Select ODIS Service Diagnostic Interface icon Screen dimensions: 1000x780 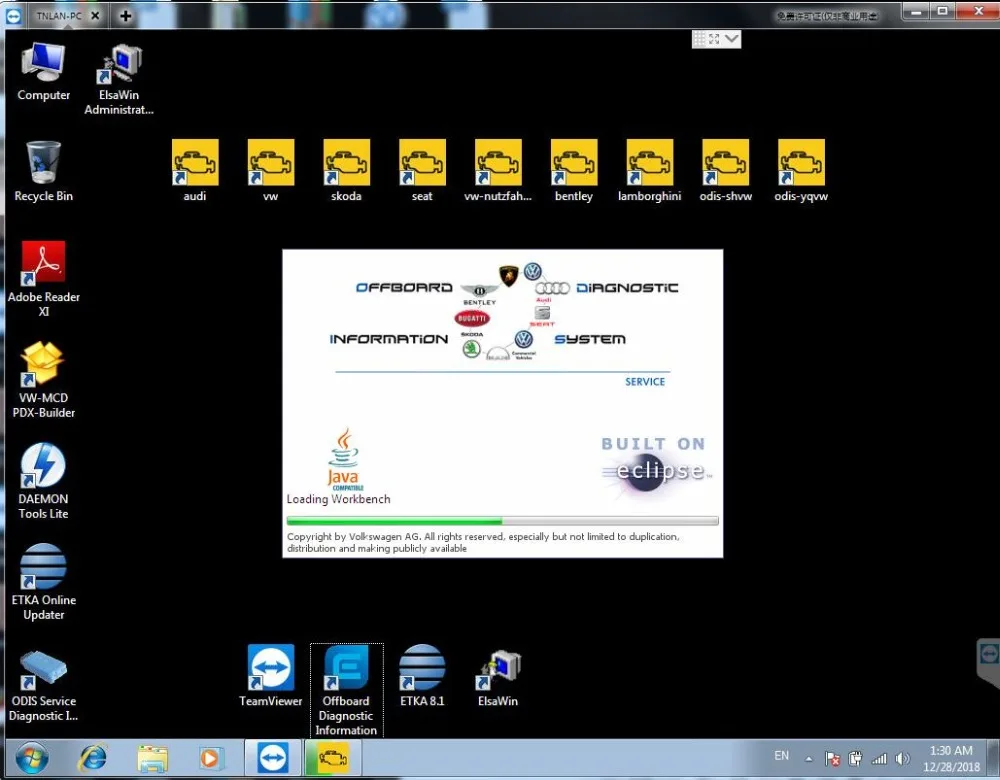43,686
